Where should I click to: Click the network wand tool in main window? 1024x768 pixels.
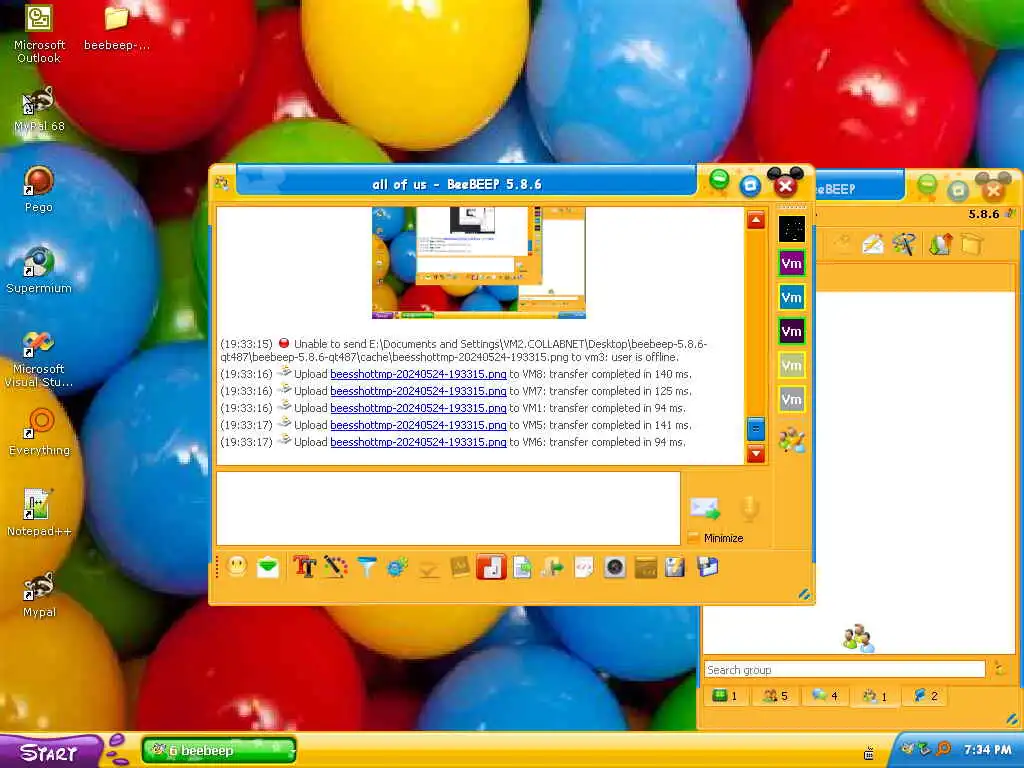point(904,245)
